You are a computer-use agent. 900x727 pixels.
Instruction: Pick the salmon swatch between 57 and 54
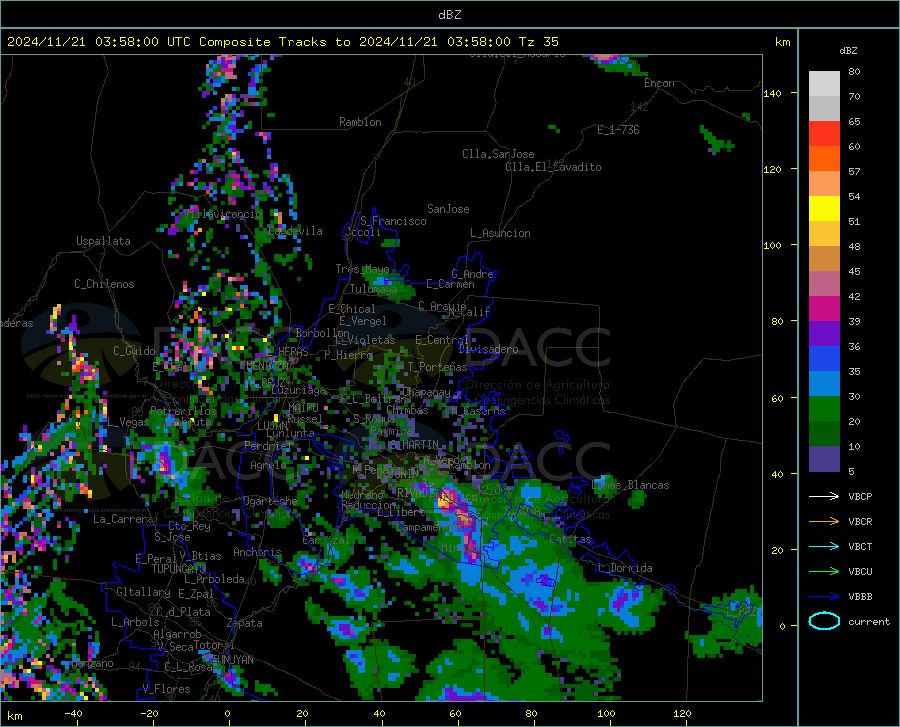coord(824,184)
